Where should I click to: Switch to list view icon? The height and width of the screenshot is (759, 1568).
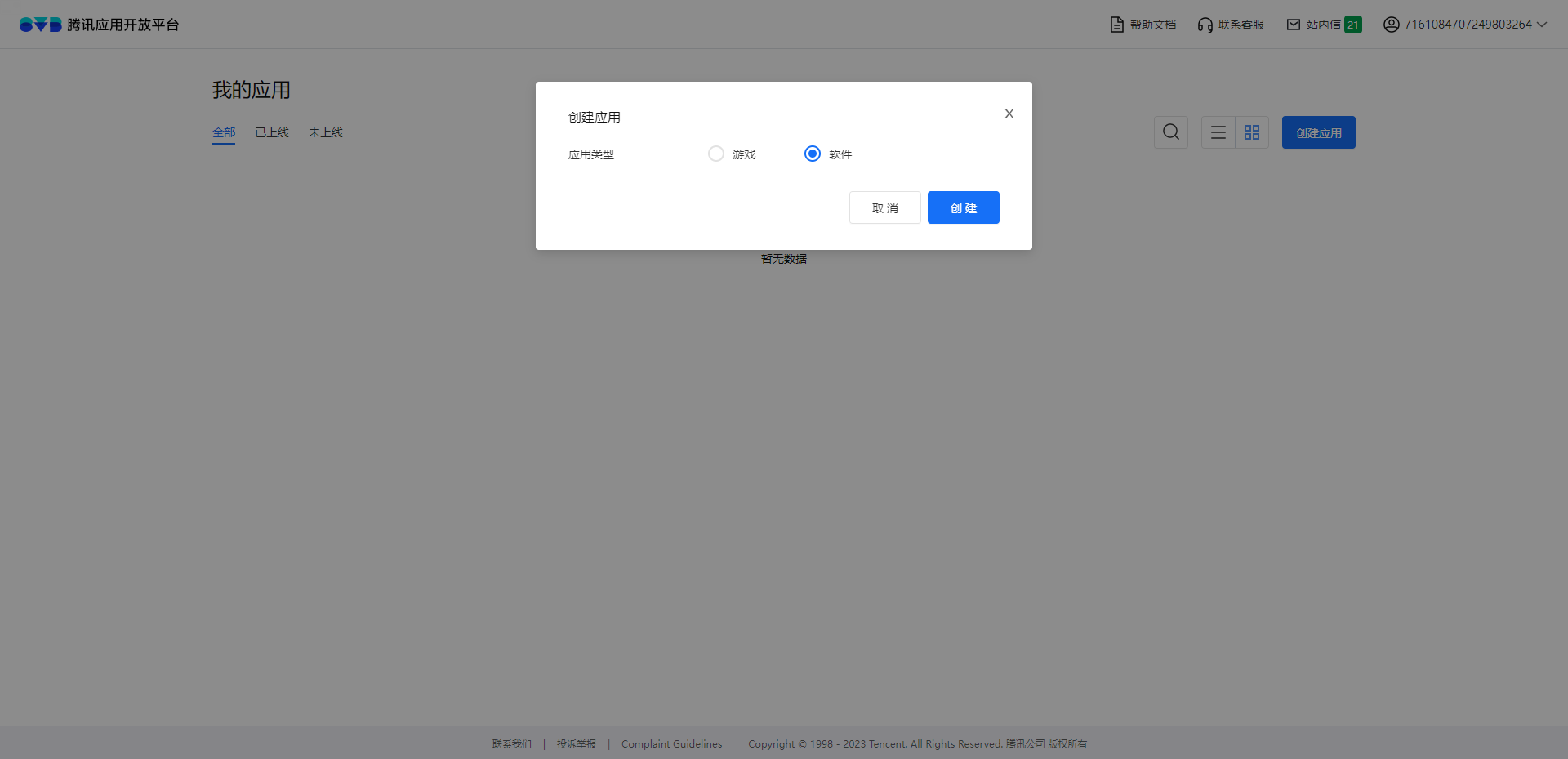1218,132
